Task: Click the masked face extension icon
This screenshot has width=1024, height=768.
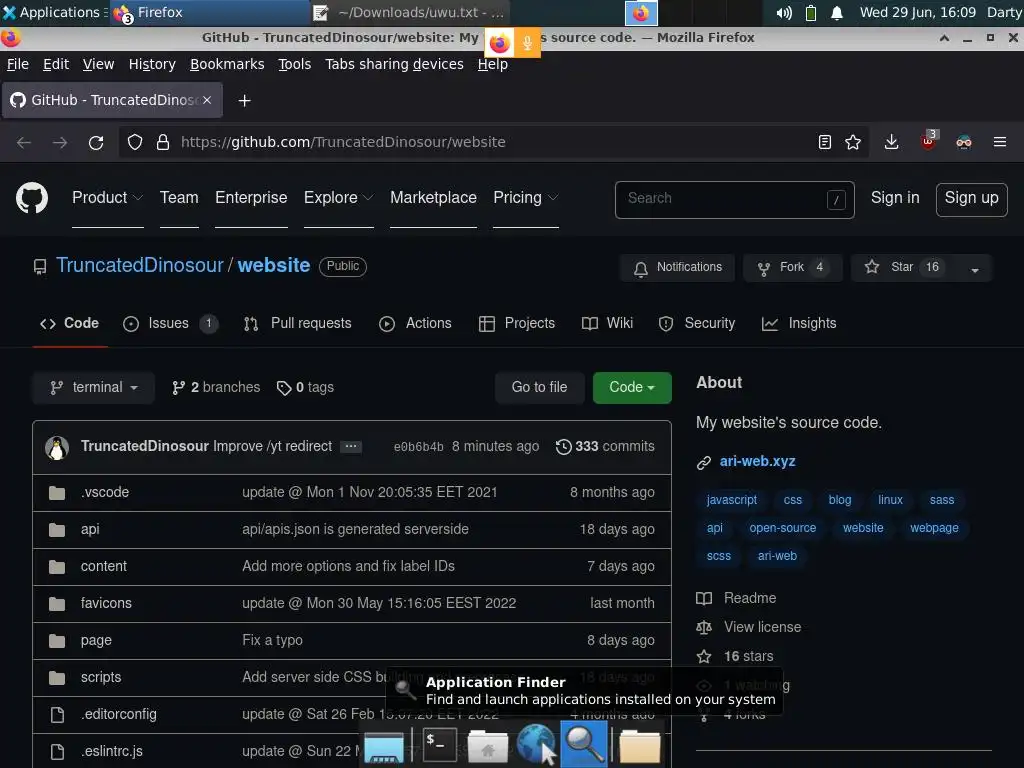Action: coord(964,142)
